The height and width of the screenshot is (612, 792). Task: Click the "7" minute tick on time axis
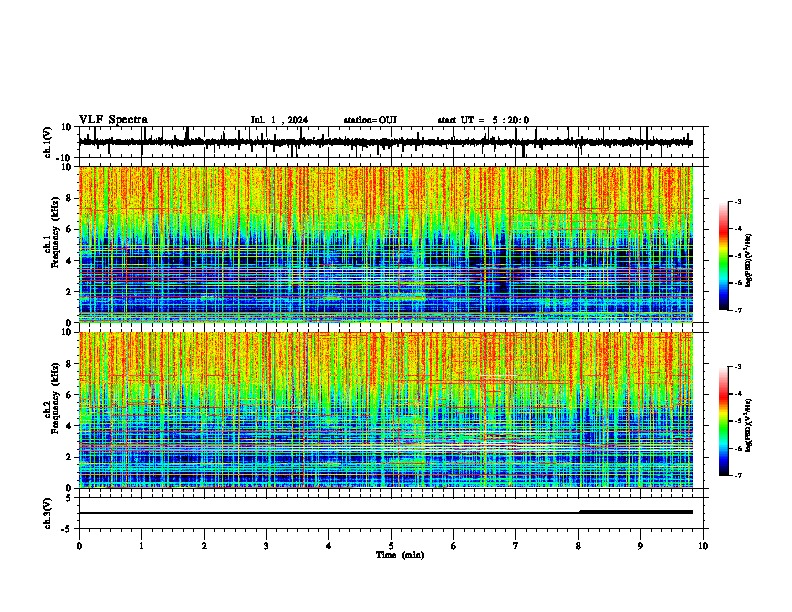pos(516,546)
